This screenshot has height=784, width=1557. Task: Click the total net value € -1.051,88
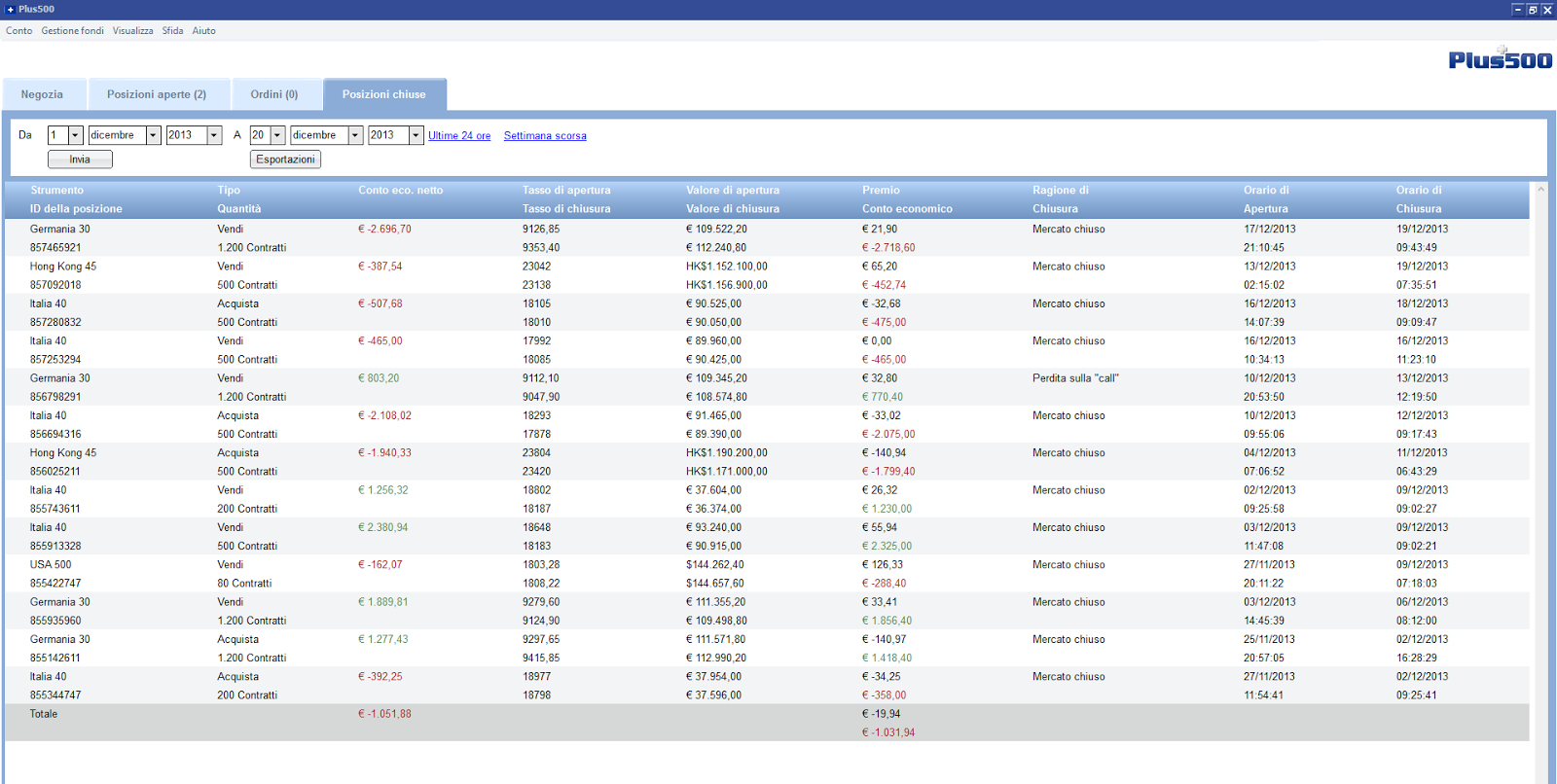point(384,714)
